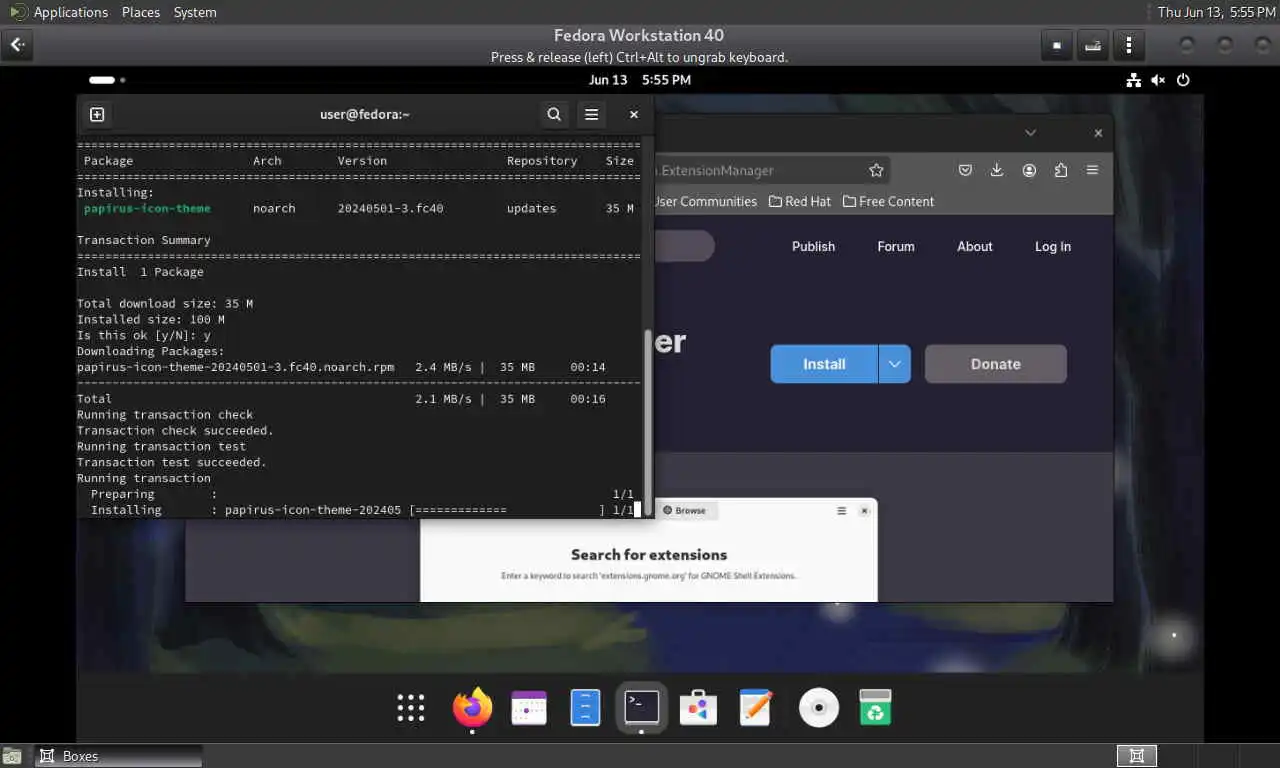The width and height of the screenshot is (1280, 768).
Task: Open a new terminal tab
Action: pyautogui.click(x=97, y=114)
